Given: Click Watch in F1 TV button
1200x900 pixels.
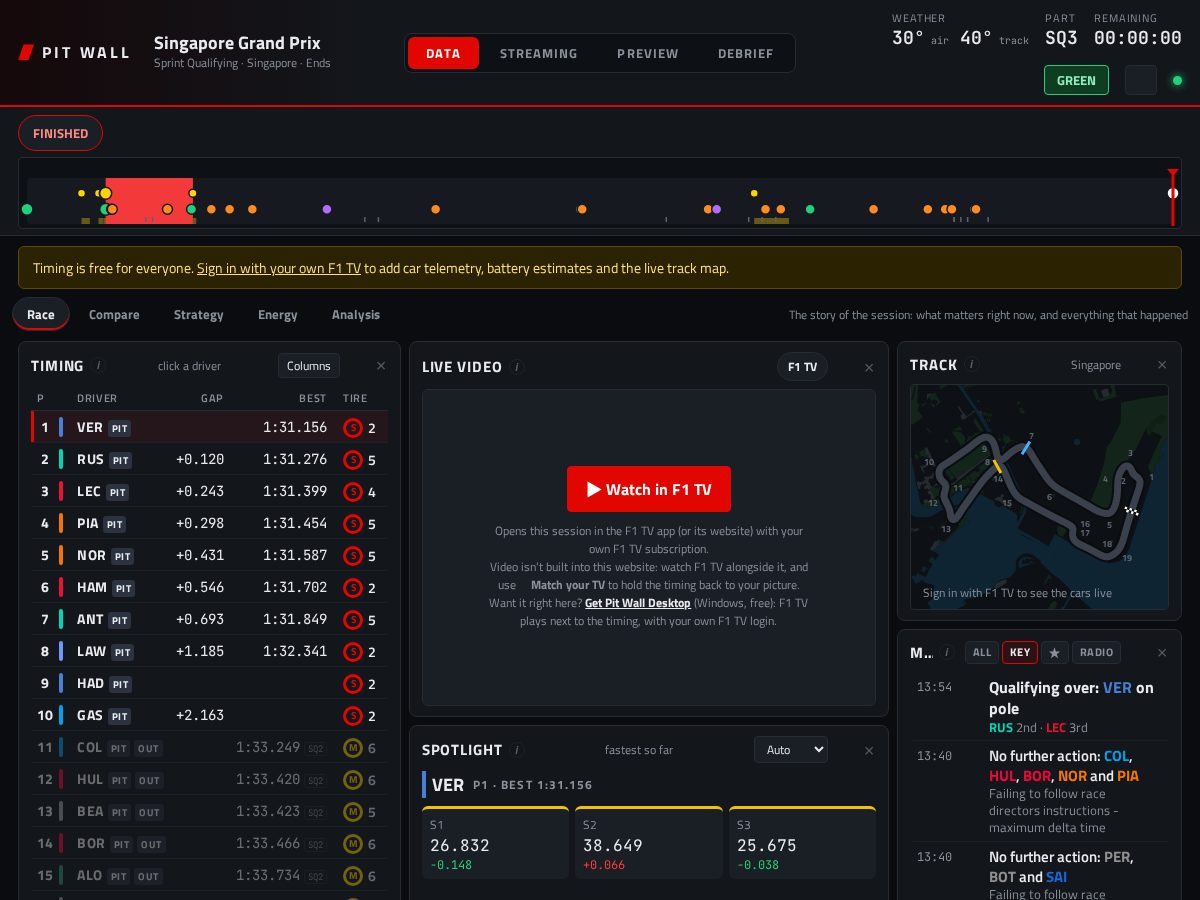Looking at the screenshot, I should [x=649, y=489].
